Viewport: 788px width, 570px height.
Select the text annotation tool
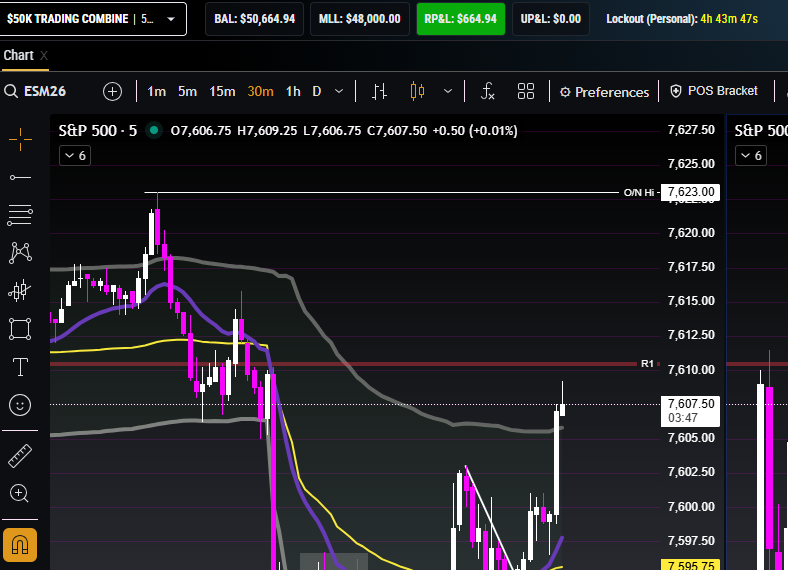point(20,367)
